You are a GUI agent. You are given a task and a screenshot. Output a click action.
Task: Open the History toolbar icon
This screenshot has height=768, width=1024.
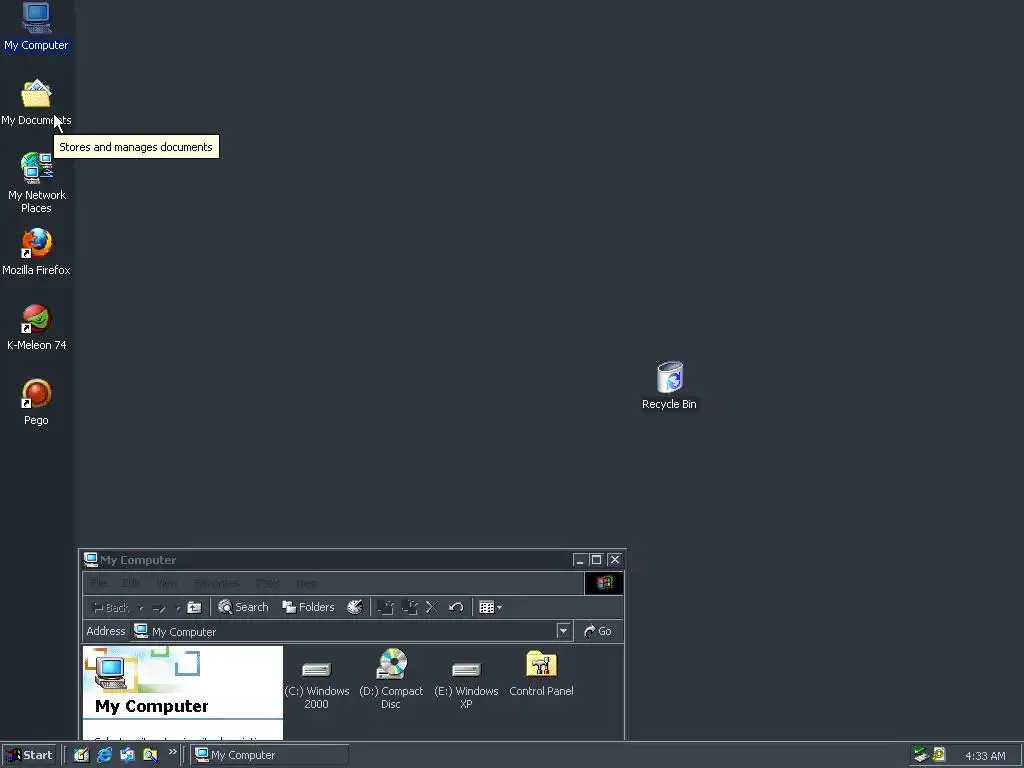point(355,607)
